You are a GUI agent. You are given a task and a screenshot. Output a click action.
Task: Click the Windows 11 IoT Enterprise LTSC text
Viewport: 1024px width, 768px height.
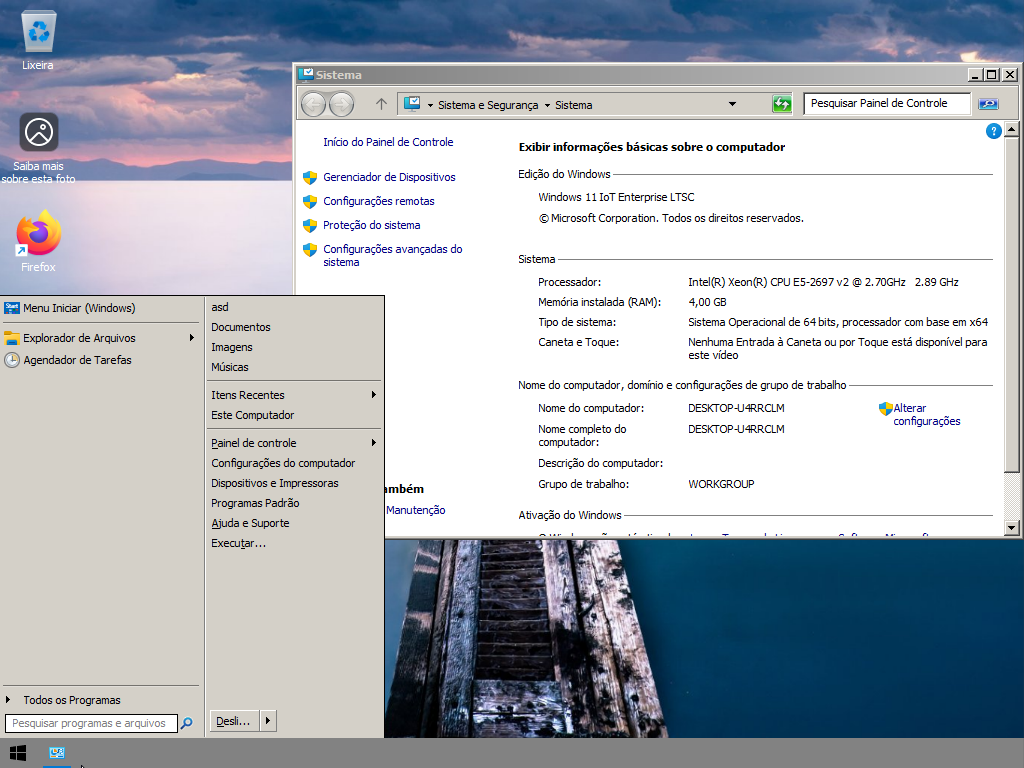[616, 197]
